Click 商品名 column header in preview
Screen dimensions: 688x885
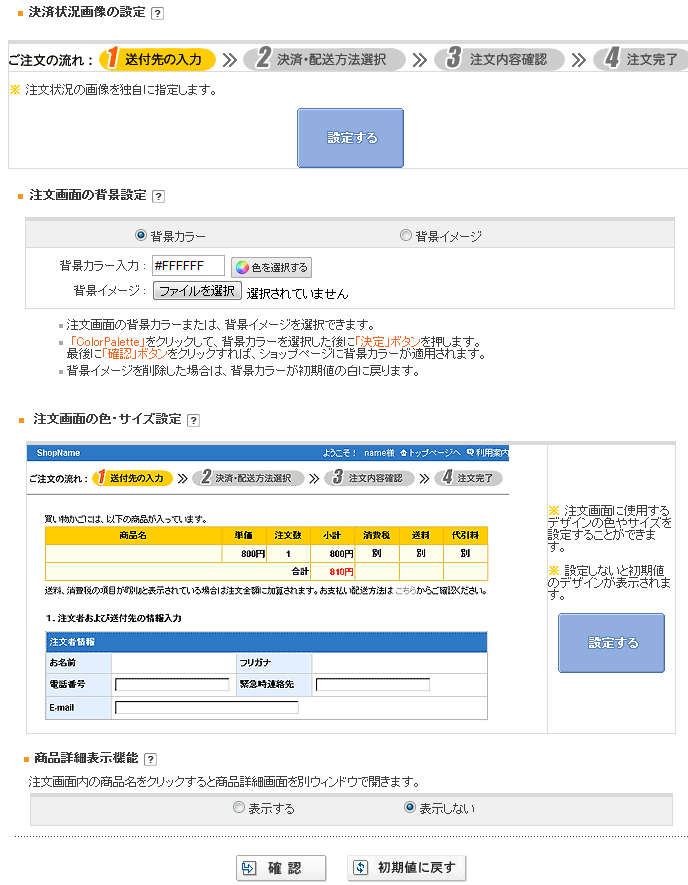pyautogui.click(x=133, y=535)
